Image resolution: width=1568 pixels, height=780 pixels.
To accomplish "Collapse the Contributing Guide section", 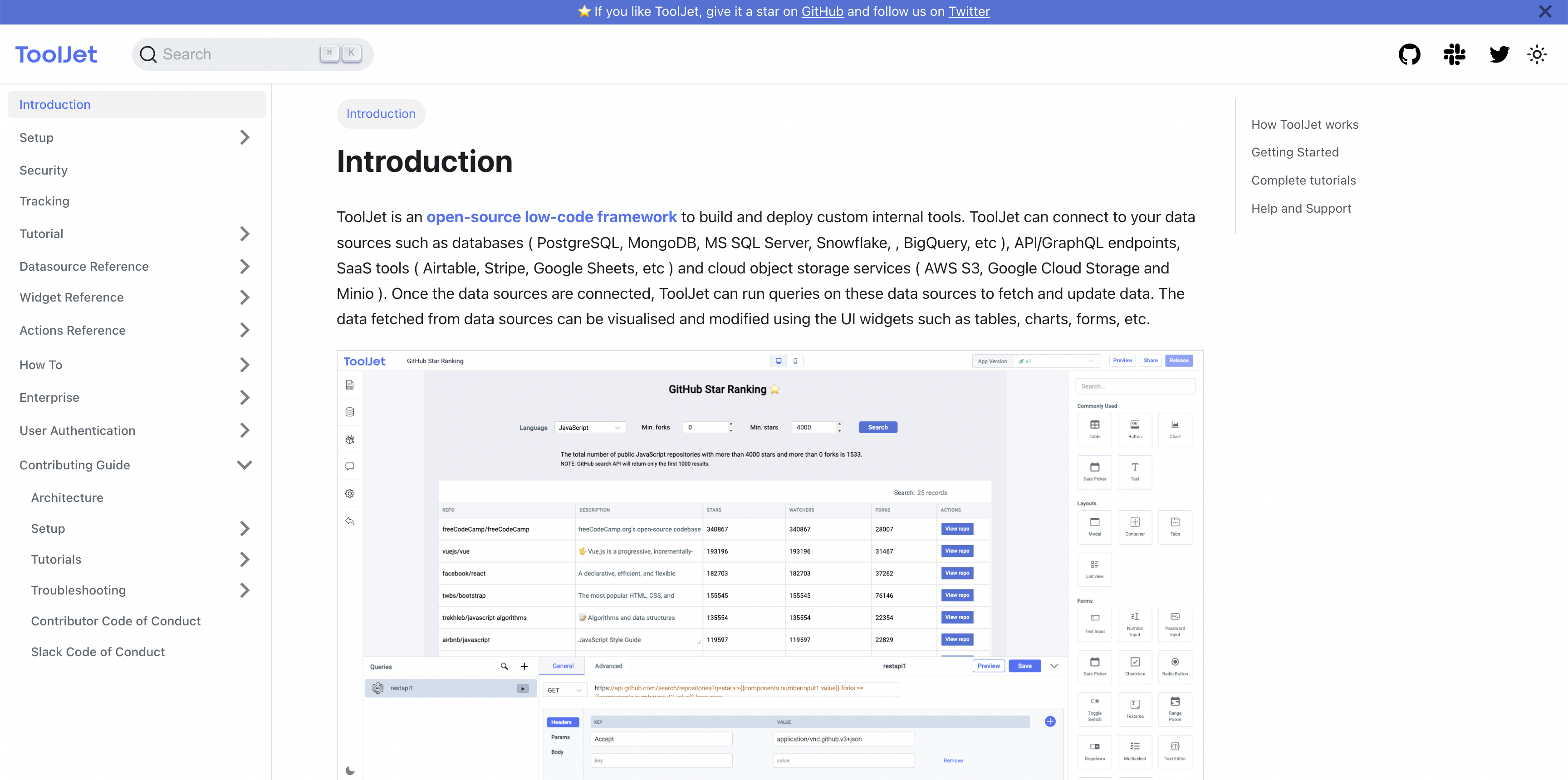I will pos(244,465).
